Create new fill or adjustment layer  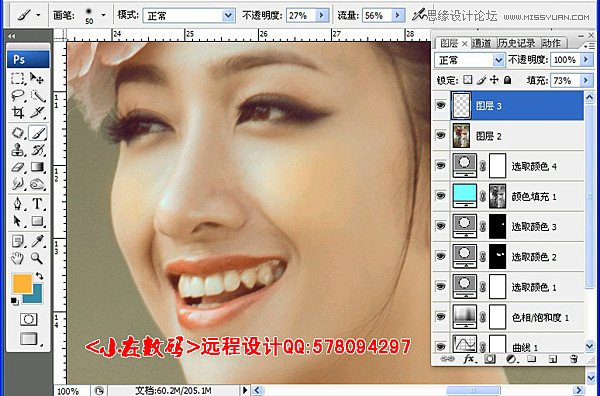[511, 359]
